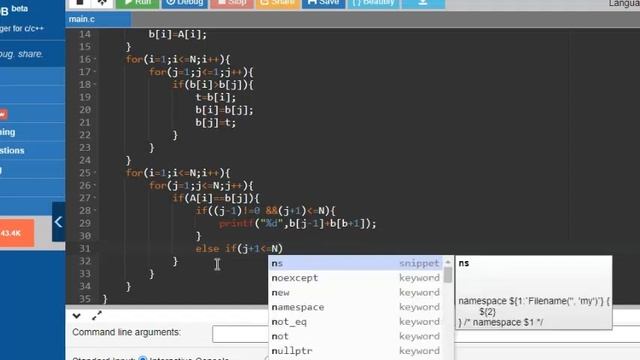The width and height of the screenshot is (640, 360).
Task: Click the Save button in the toolbar
Action: point(324,3)
